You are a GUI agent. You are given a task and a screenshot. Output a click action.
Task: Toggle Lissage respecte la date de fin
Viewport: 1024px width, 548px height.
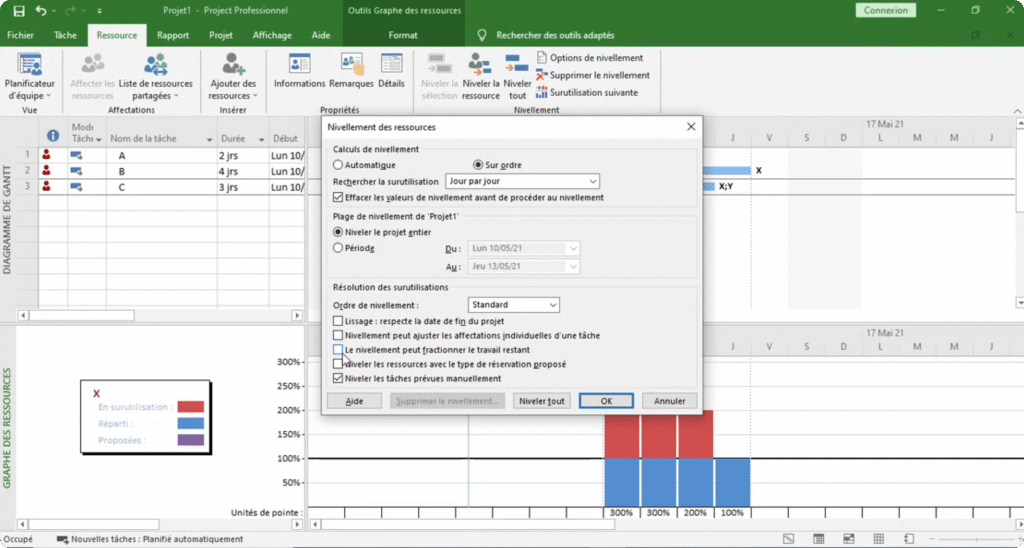coord(338,321)
